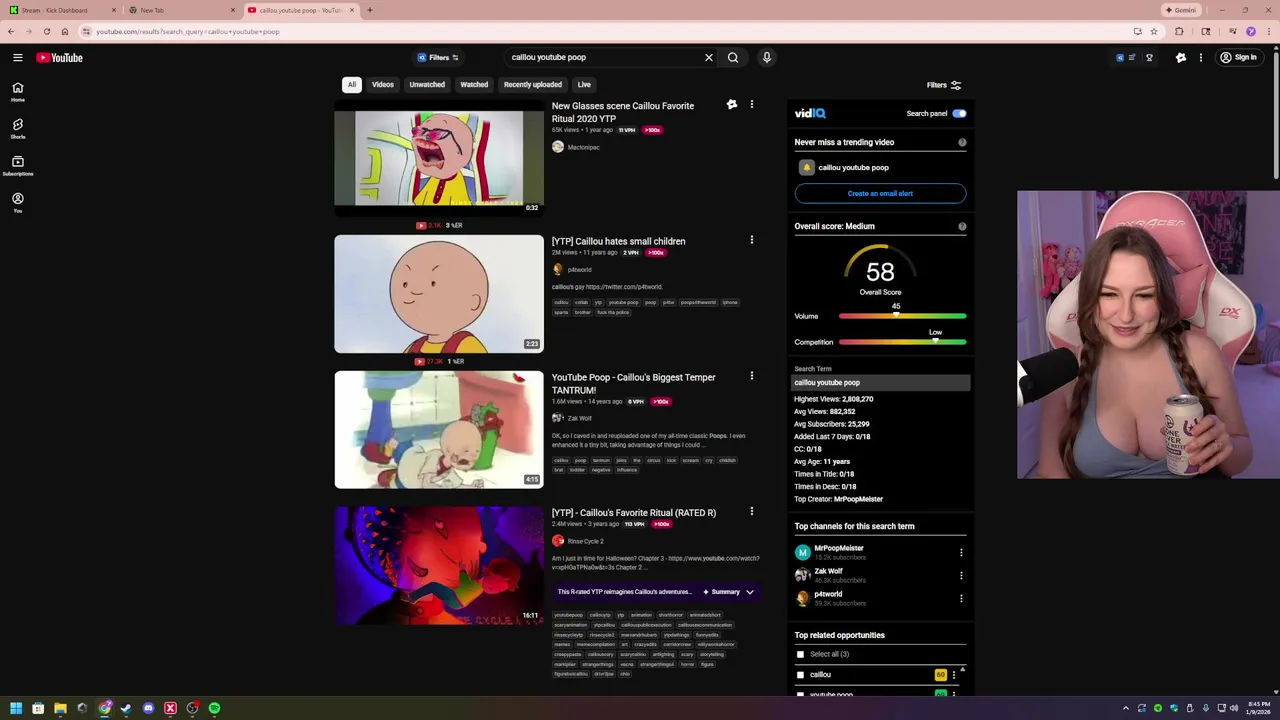Bookmark this page with the star
Viewport: 1280px width, 720px height.
pyautogui.click(x=1153, y=31)
